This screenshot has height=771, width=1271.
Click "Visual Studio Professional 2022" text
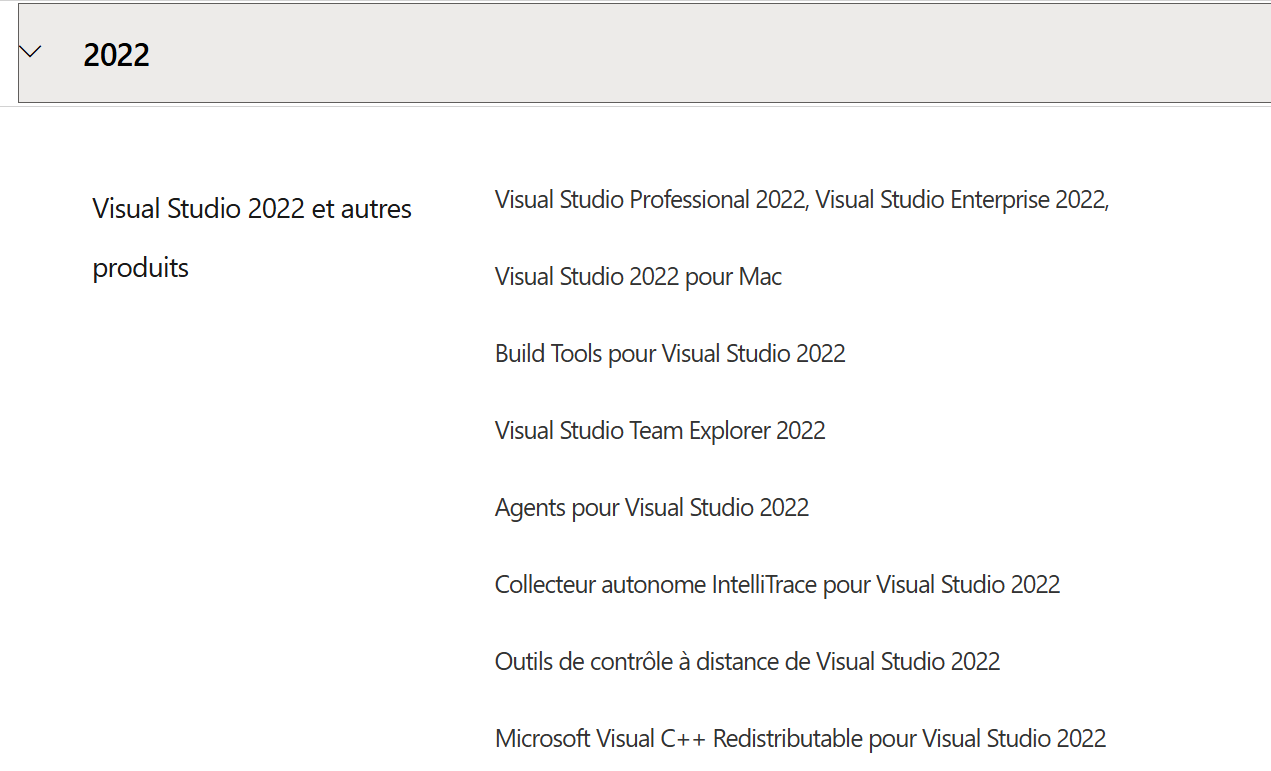(x=650, y=200)
